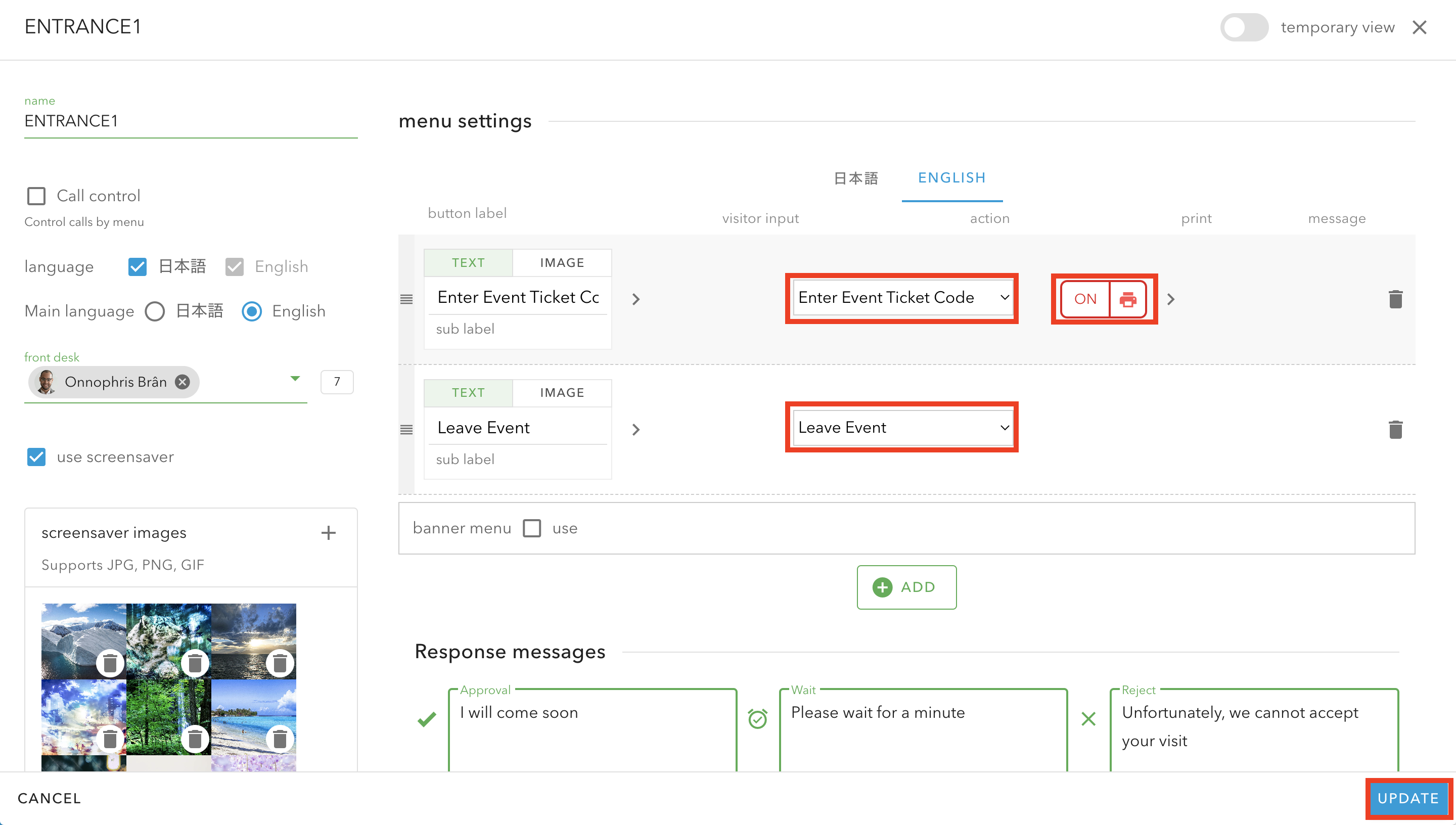Click the printer icon in print column
The height and width of the screenshot is (825, 1456).
(x=1127, y=299)
